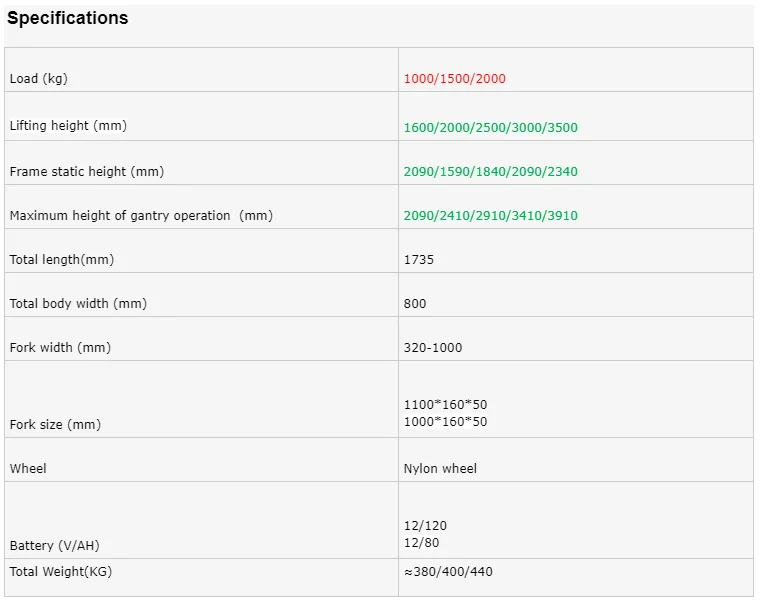The image size is (764, 612).
Task: Click the 800 body width value
Action: (x=415, y=304)
